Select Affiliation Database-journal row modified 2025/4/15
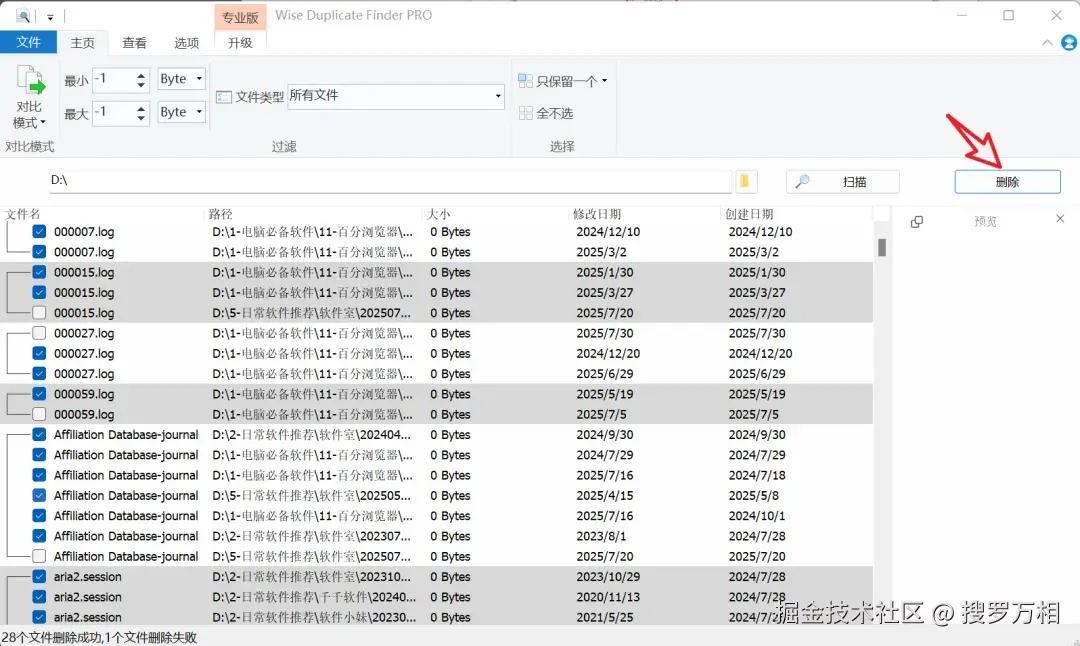The height and width of the screenshot is (646, 1080). (437, 496)
